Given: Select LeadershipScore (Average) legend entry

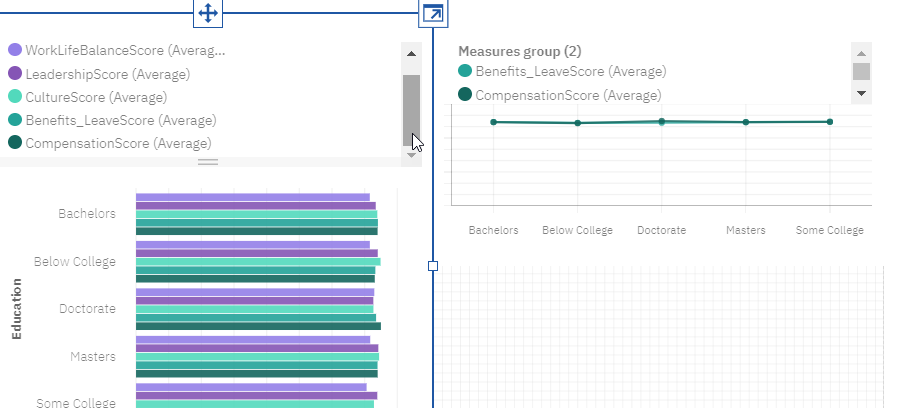Looking at the screenshot, I should click(x=107, y=74).
